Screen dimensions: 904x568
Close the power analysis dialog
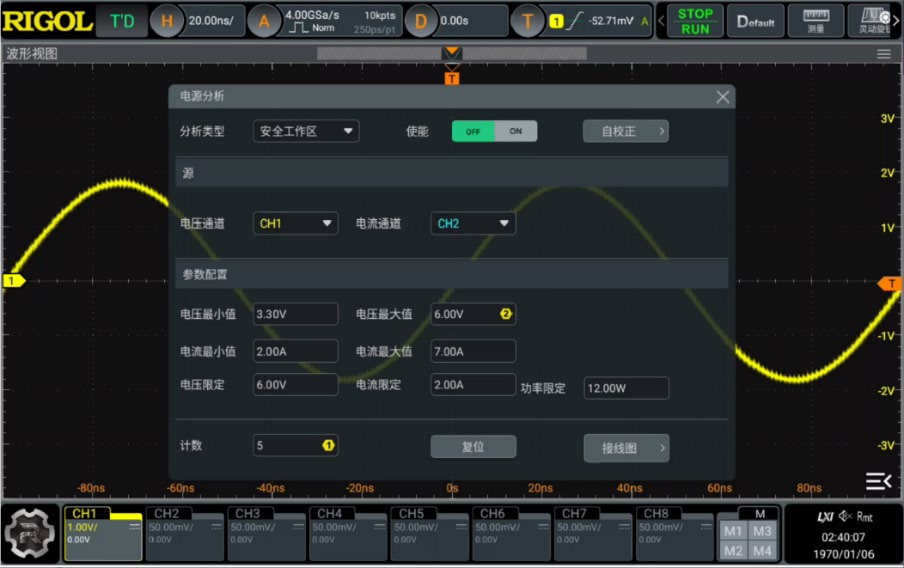(x=722, y=97)
